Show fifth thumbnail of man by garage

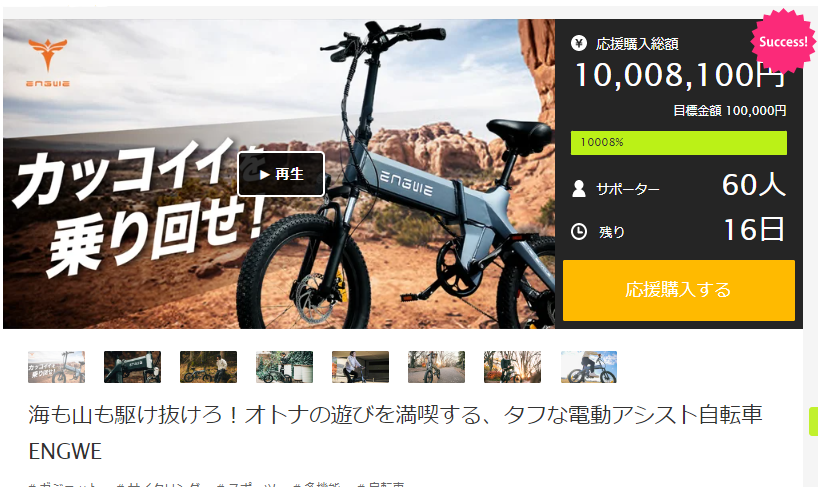[360, 367]
